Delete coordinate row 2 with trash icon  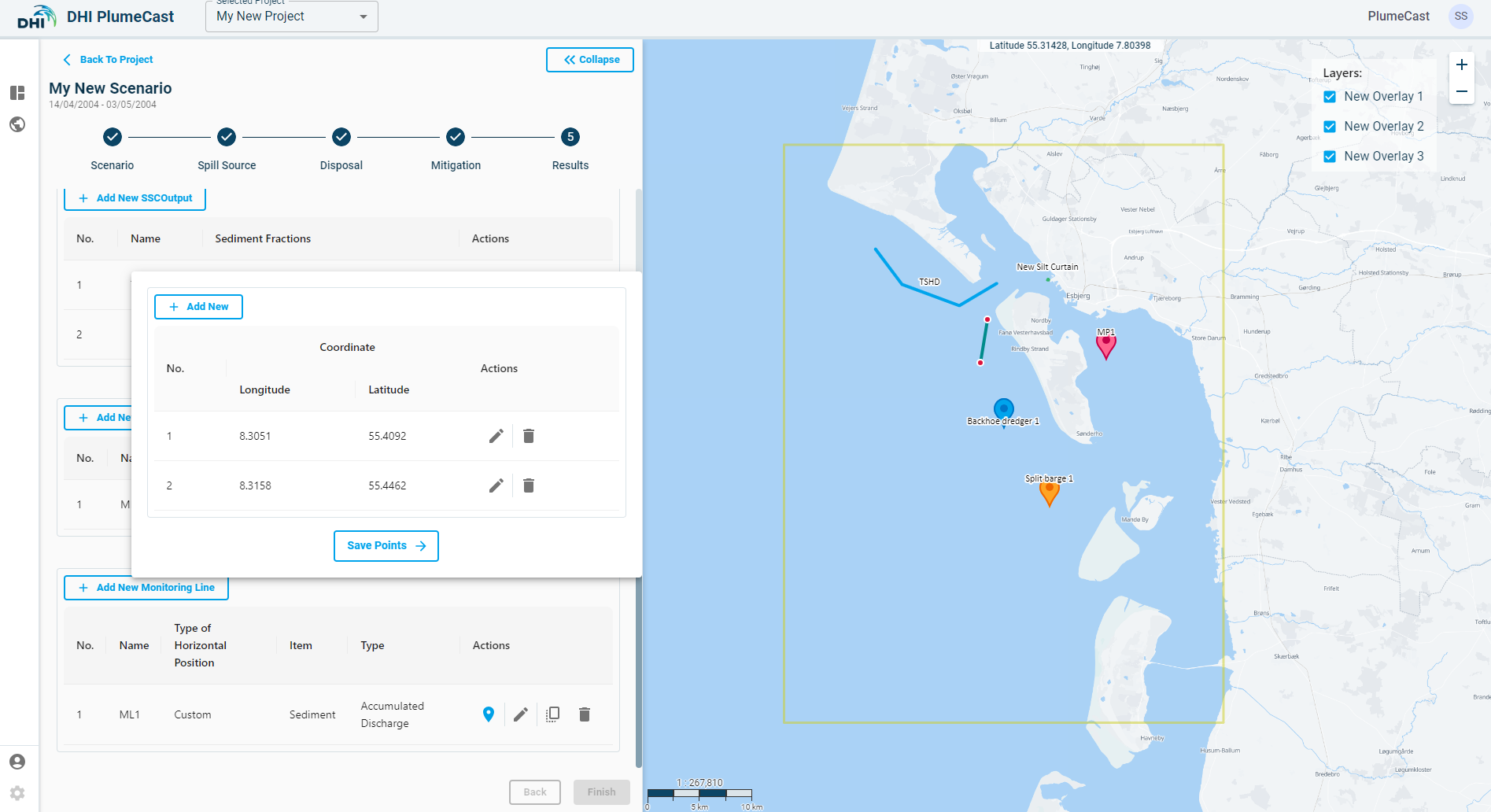click(529, 485)
